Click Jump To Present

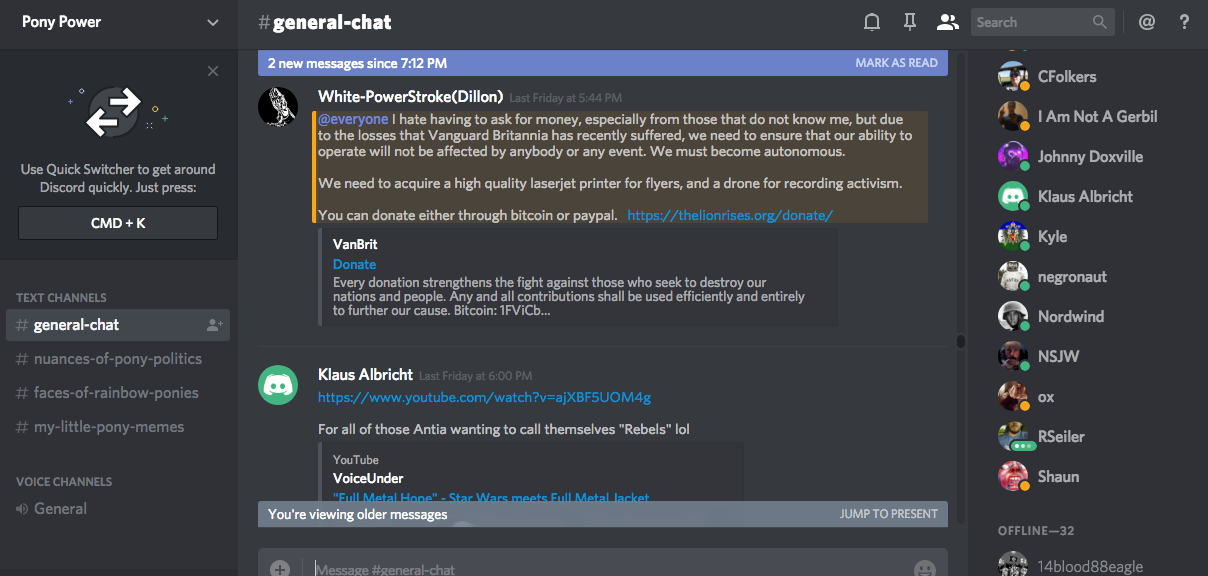pyautogui.click(x=888, y=514)
